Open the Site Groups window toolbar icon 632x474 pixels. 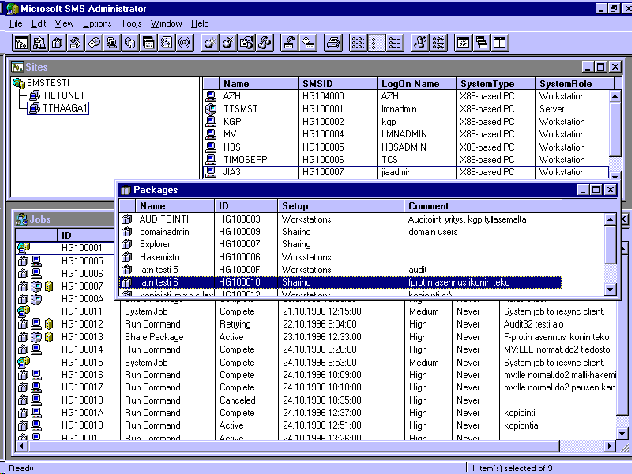point(130,42)
